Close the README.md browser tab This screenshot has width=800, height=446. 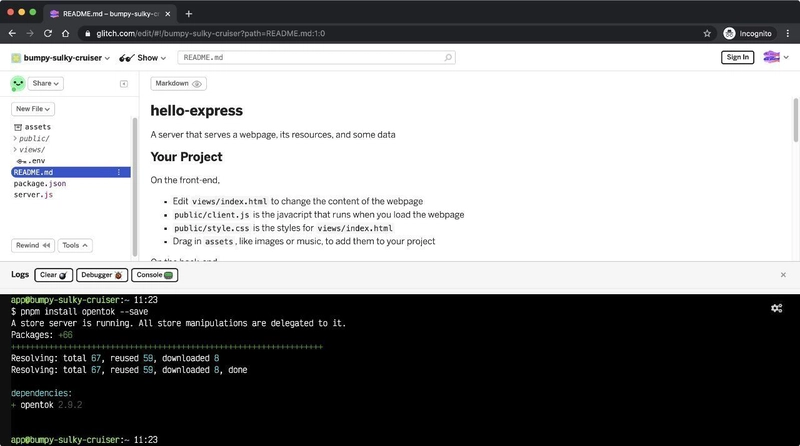[x=167, y=14]
